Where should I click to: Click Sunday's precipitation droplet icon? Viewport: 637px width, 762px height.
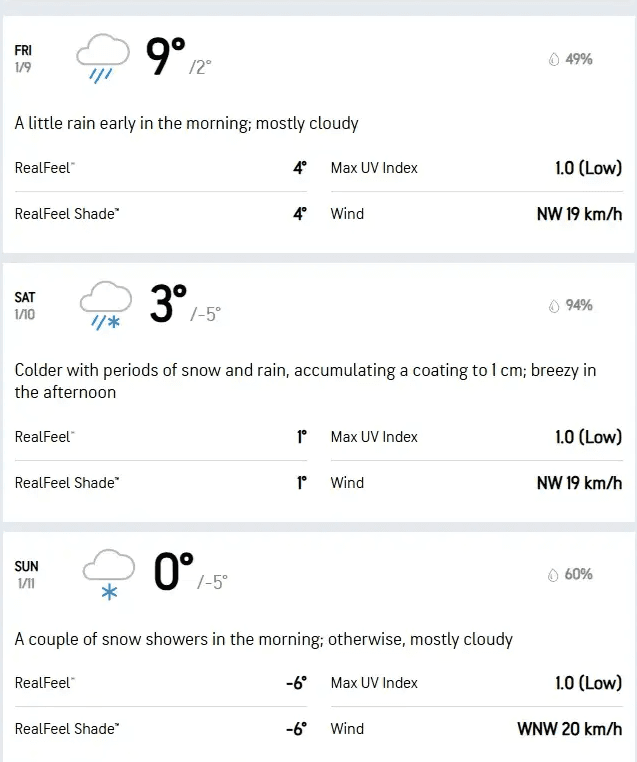(553, 575)
